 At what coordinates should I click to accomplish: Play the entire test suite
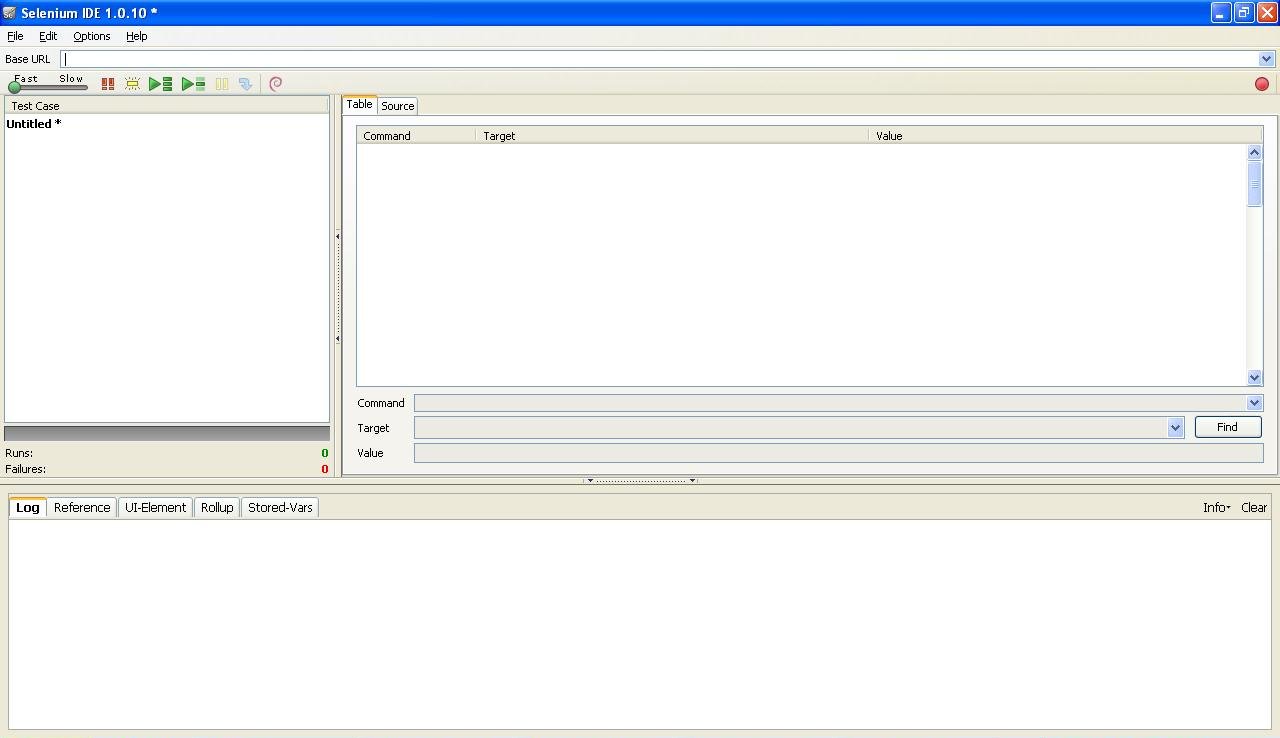(160, 84)
